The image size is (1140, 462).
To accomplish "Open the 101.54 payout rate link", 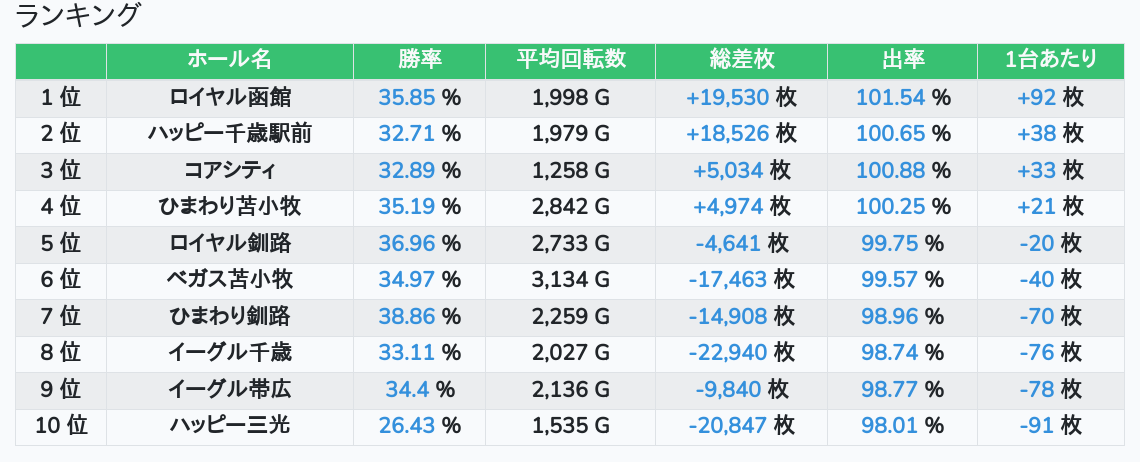I will tap(890, 98).
